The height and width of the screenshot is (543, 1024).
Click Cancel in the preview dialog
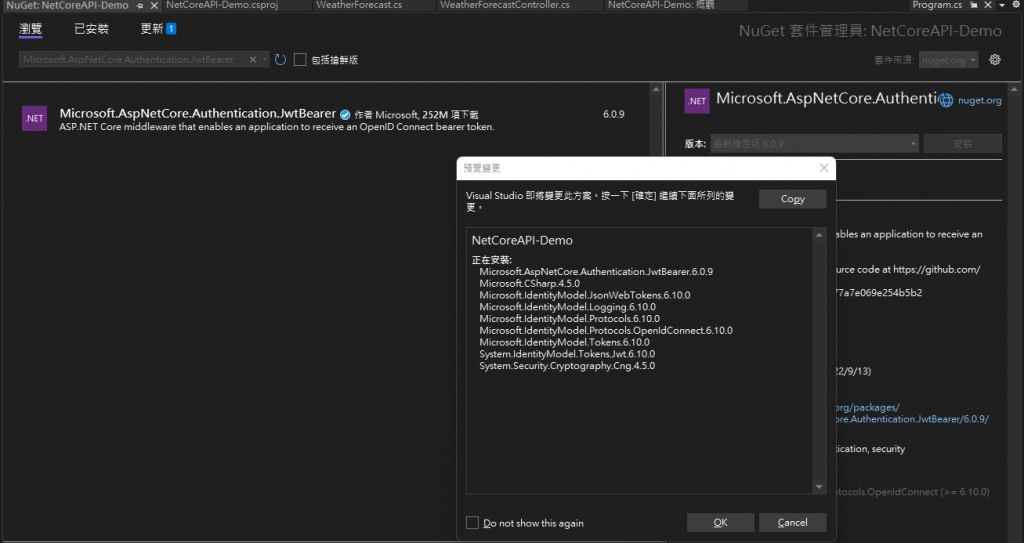(x=792, y=523)
